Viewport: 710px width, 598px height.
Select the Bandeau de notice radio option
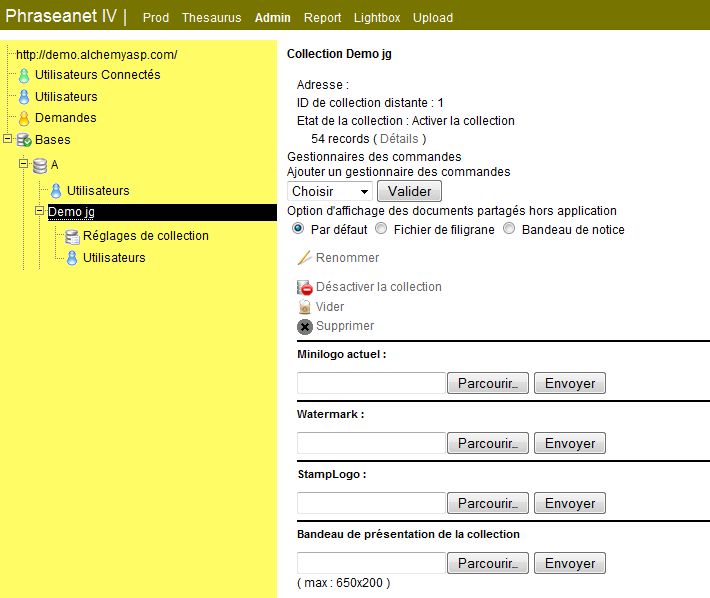click(x=509, y=228)
